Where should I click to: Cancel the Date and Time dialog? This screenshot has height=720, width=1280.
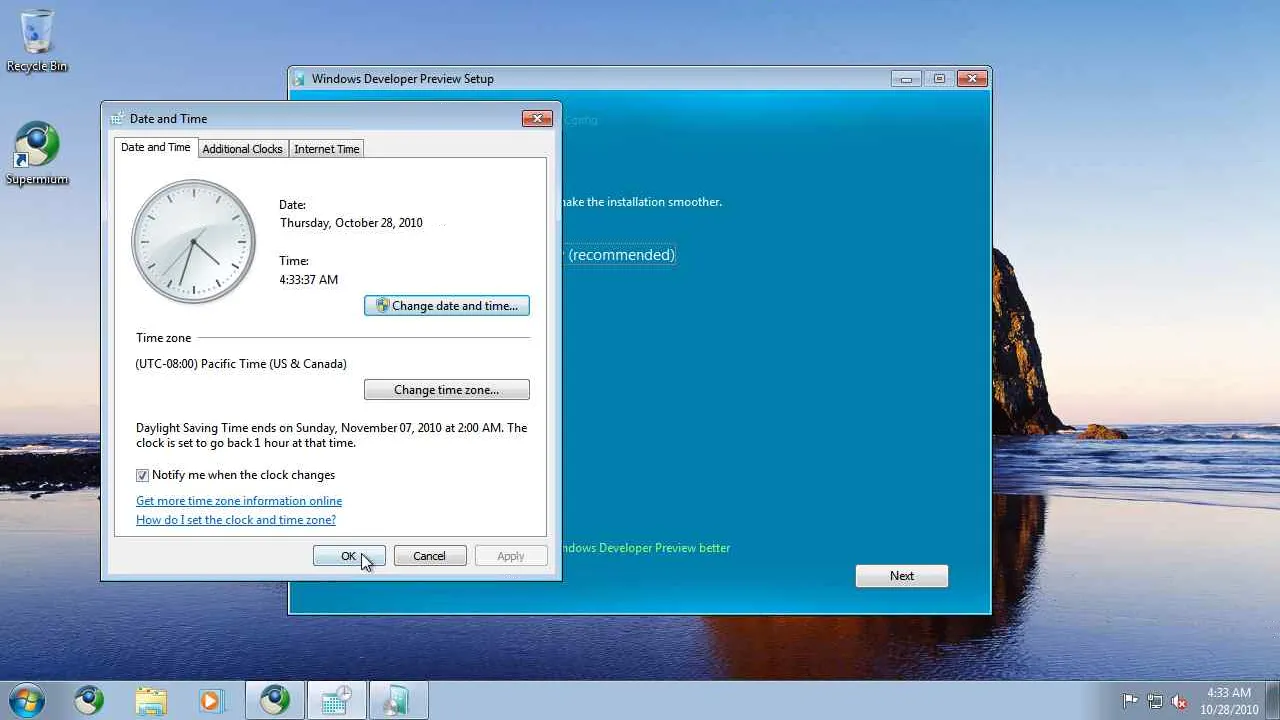click(x=430, y=556)
